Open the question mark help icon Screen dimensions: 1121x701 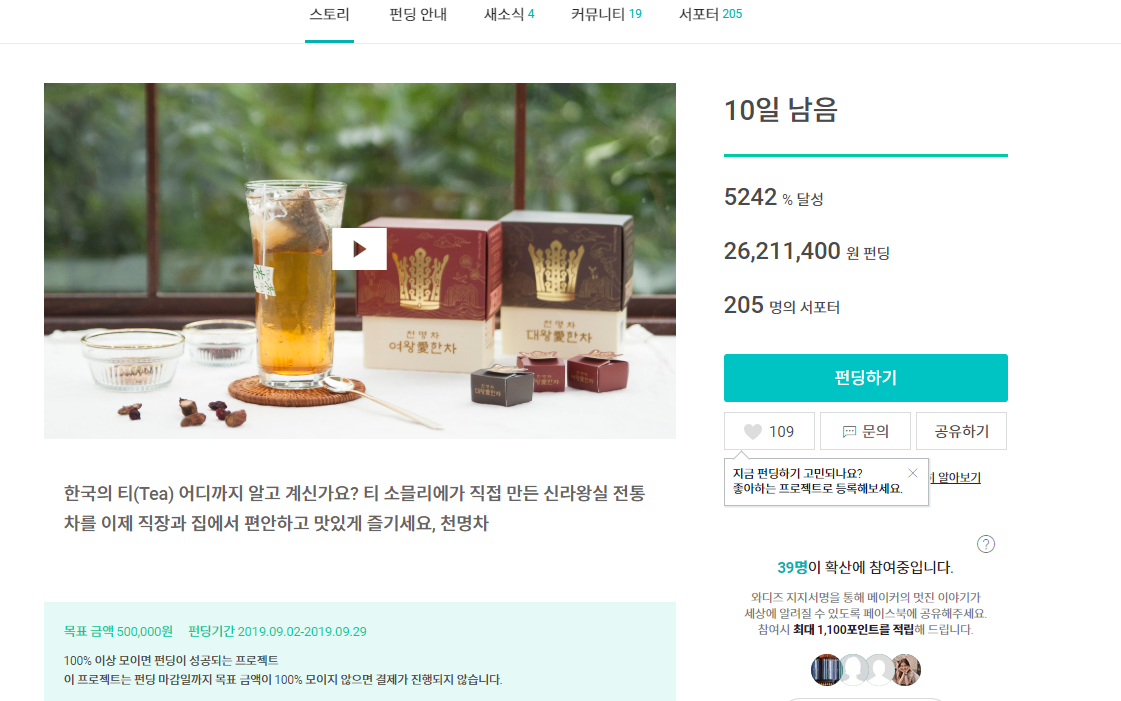(985, 544)
